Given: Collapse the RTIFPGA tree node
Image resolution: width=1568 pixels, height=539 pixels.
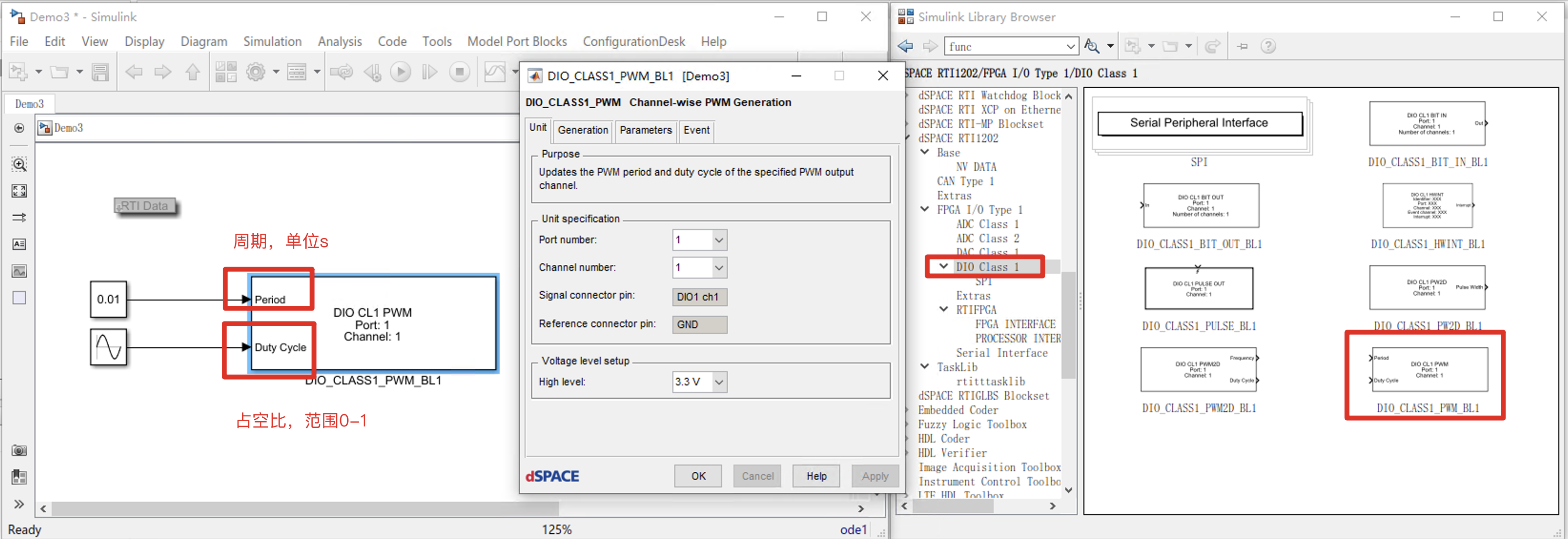Looking at the screenshot, I should pyautogui.click(x=943, y=309).
